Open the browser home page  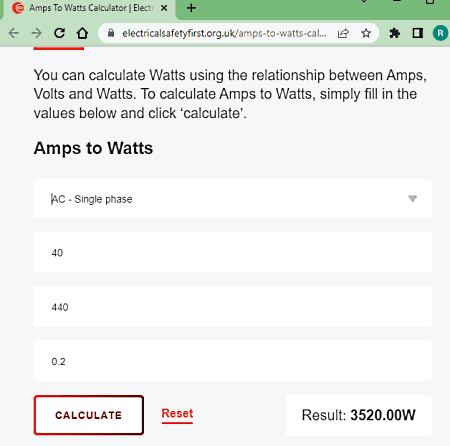[x=82, y=33]
